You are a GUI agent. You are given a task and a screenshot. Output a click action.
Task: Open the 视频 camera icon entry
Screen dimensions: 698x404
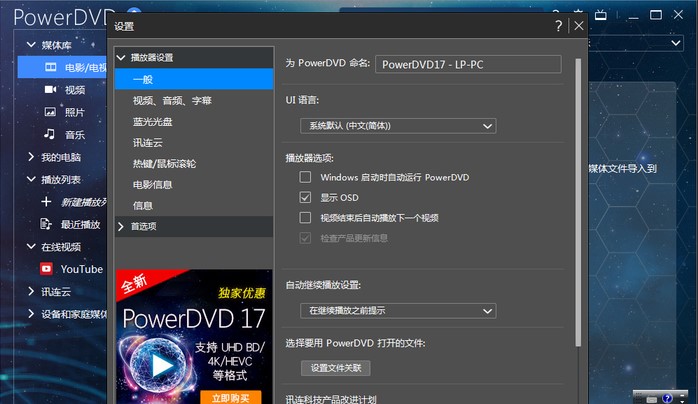pos(50,89)
